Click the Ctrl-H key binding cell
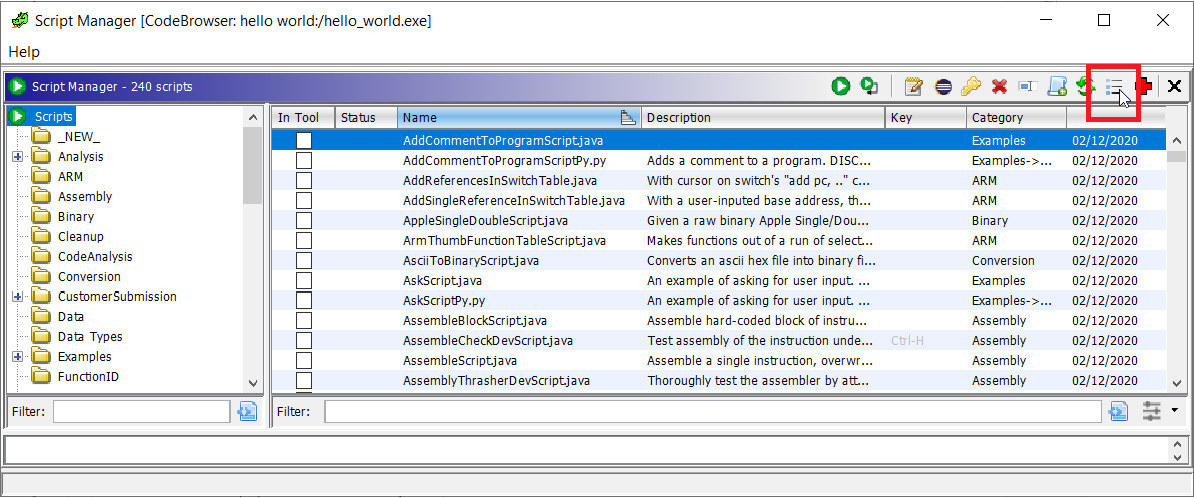This screenshot has height=498, width=1194. (x=907, y=340)
